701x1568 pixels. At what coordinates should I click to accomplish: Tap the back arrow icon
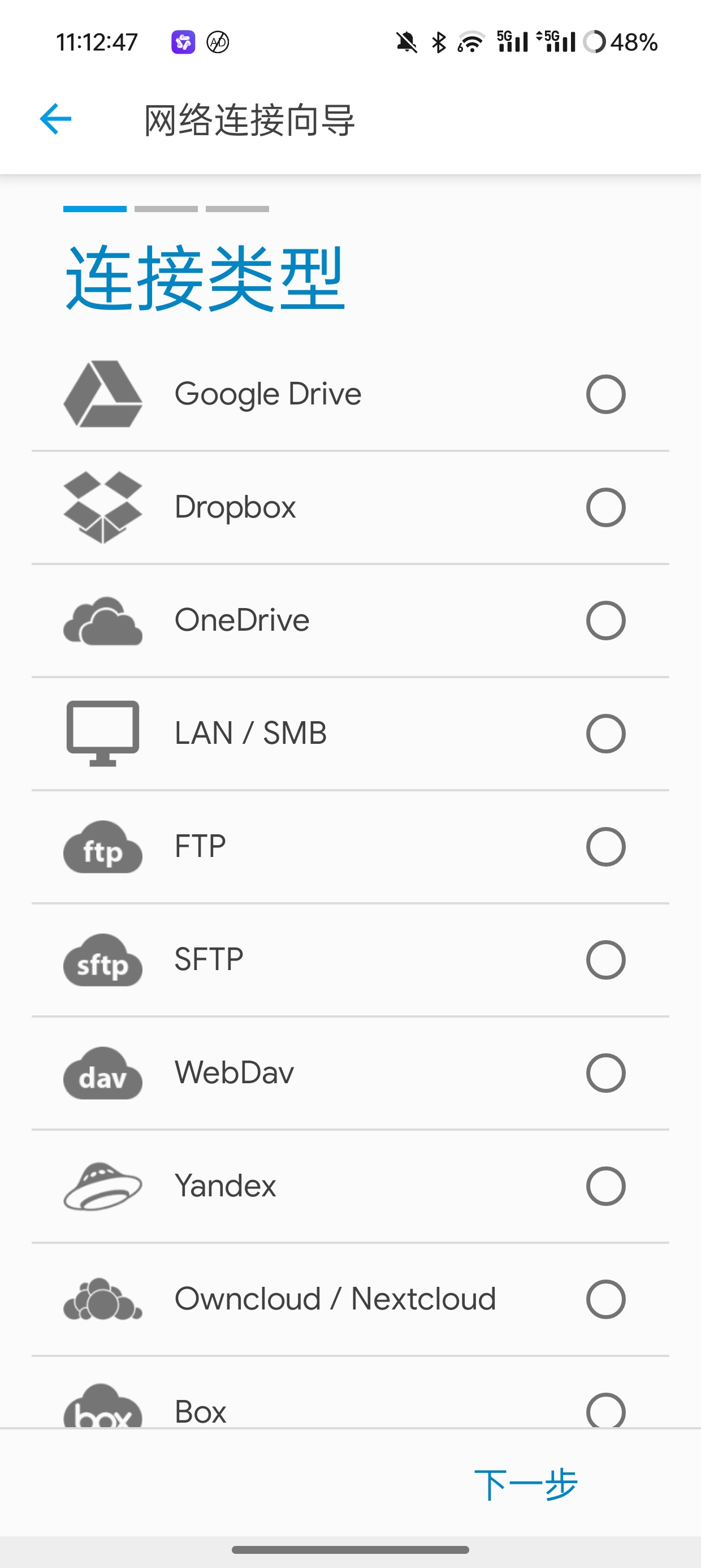coord(55,119)
